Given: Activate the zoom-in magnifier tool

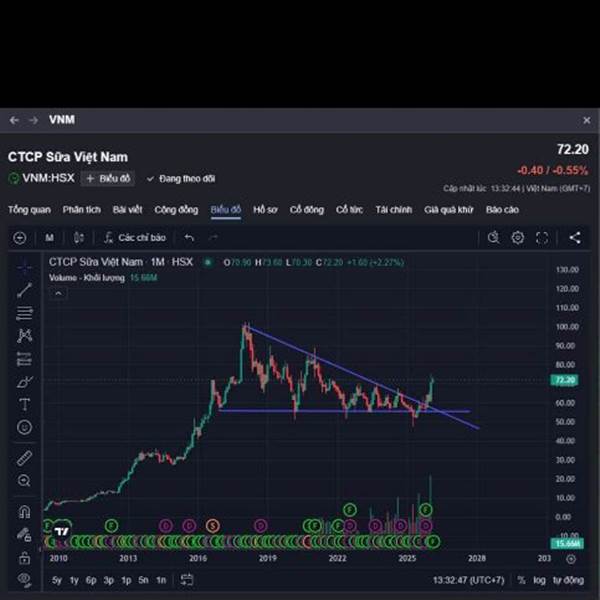Looking at the screenshot, I should (25, 481).
